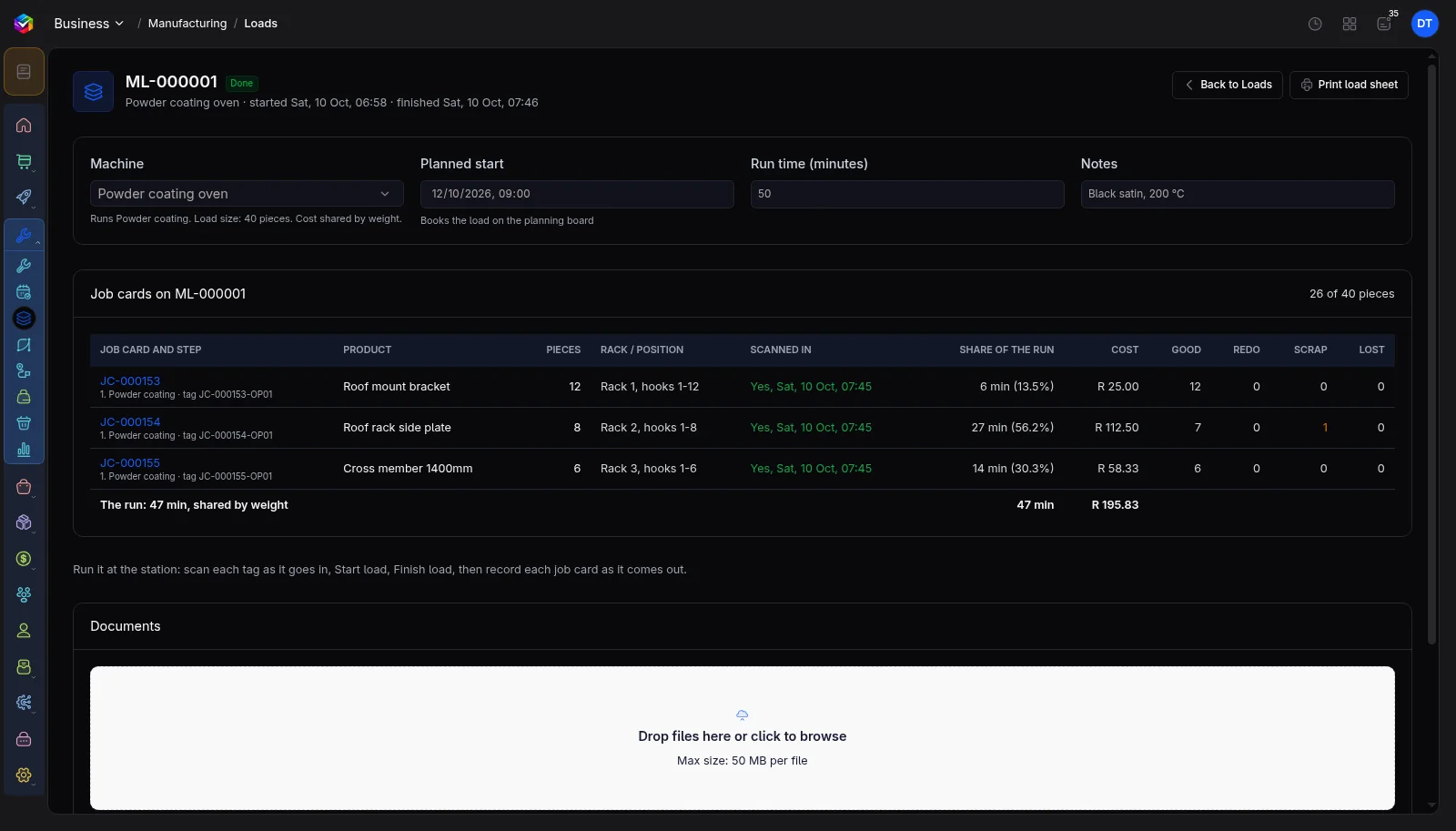Open job card JC-000155 link

click(130, 463)
